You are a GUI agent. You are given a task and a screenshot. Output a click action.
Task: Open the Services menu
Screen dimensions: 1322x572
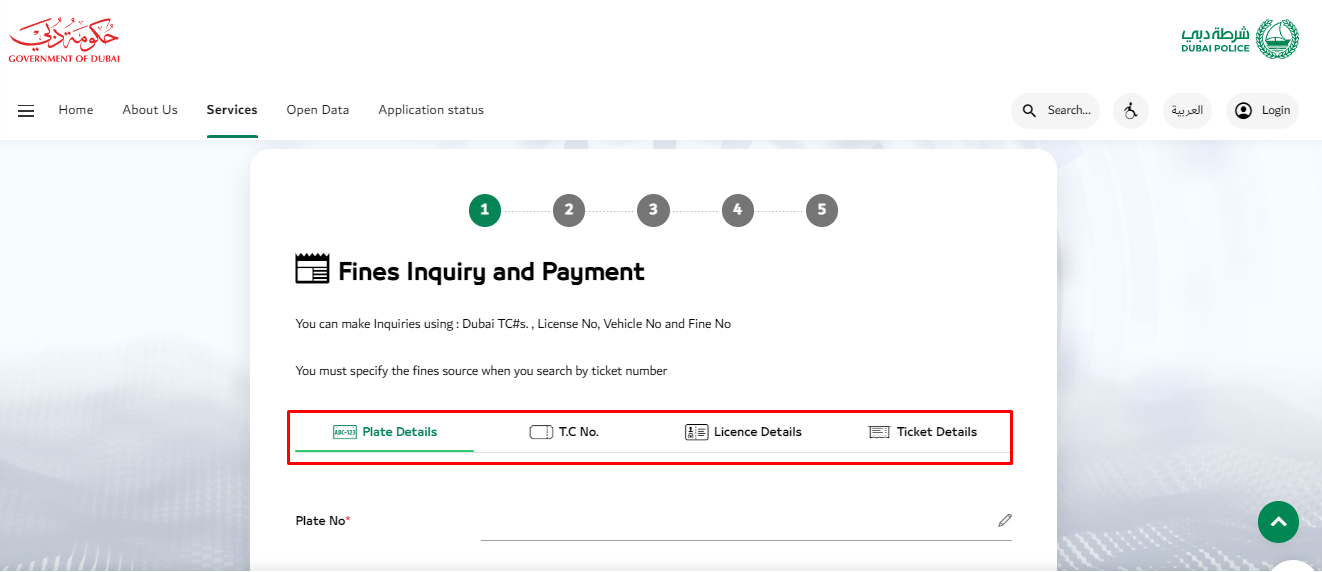pos(232,110)
